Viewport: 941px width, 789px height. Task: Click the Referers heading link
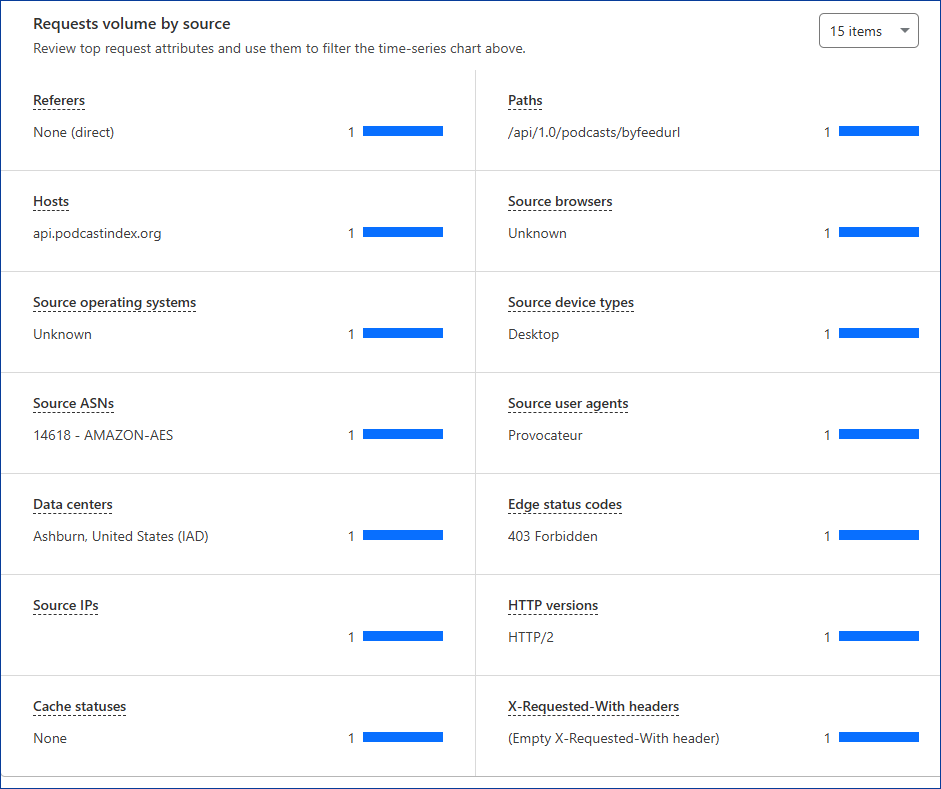click(59, 101)
